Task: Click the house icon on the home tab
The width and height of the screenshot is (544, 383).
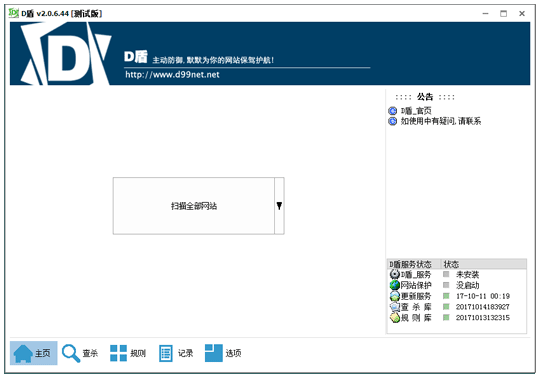Action: point(23,354)
